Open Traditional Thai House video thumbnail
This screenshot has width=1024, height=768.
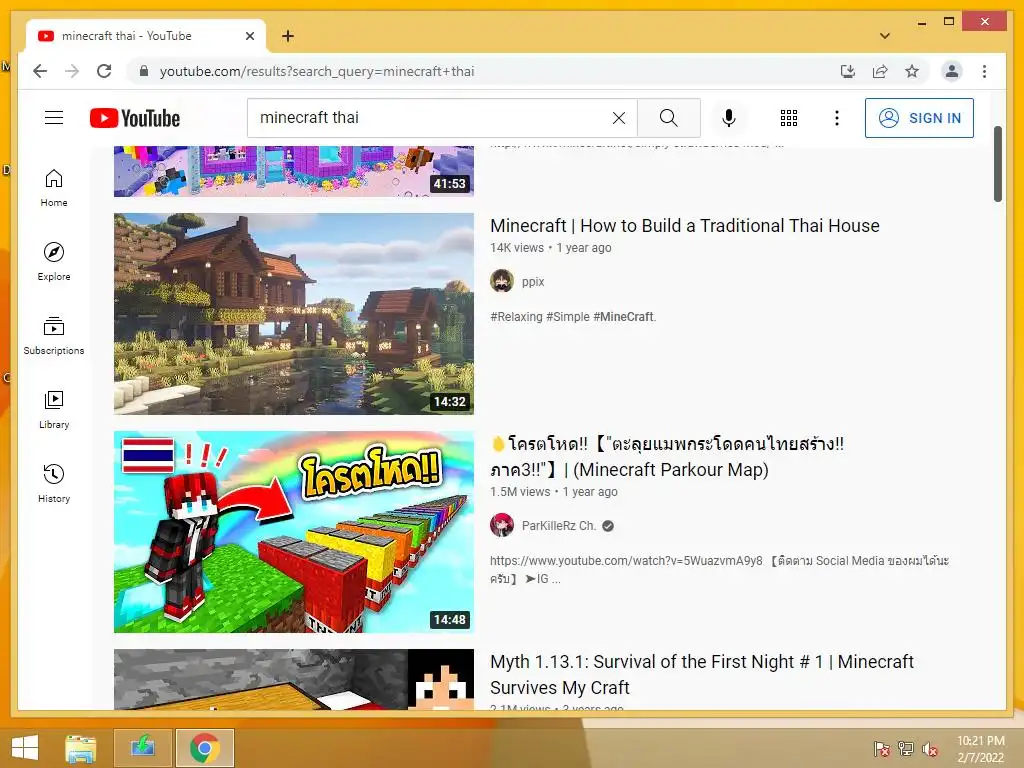(x=294, y=313)
